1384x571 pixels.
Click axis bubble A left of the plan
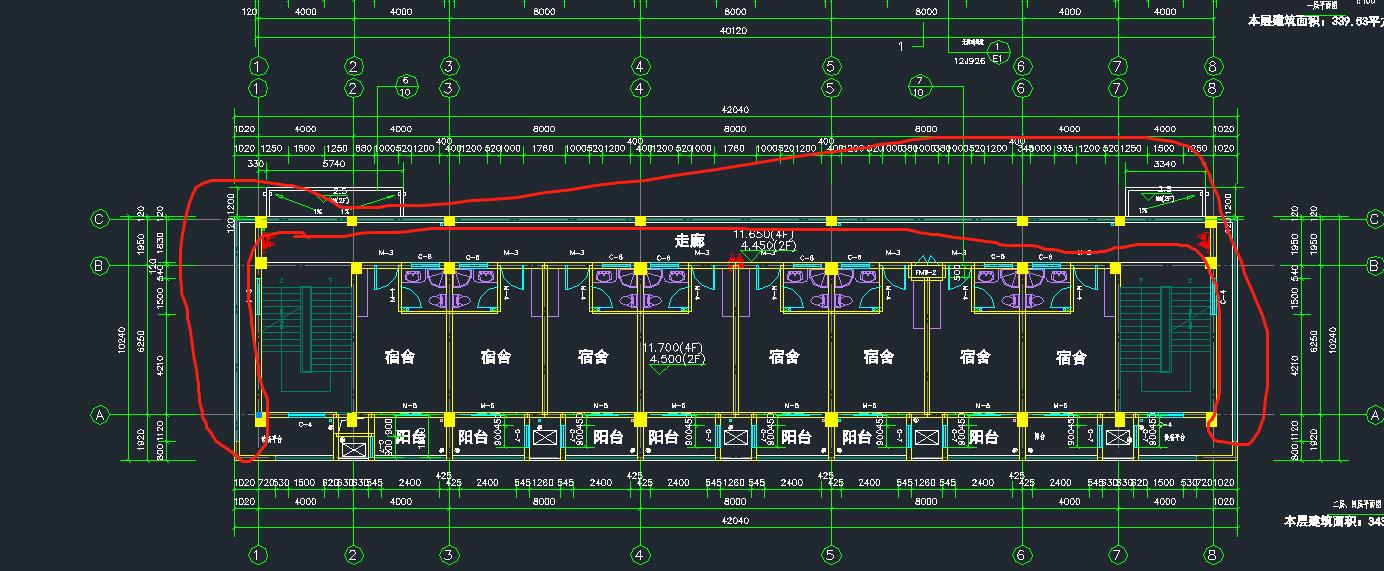point(99,414)
